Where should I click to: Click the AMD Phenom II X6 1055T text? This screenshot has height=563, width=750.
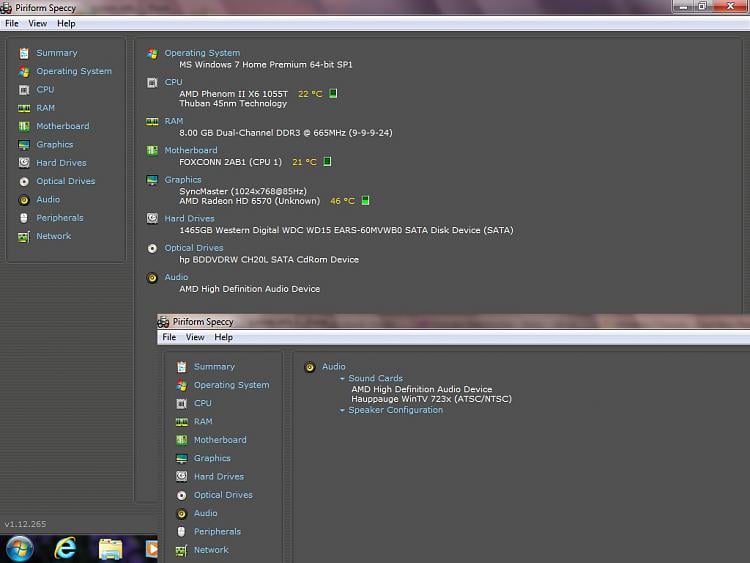(233, 94)
